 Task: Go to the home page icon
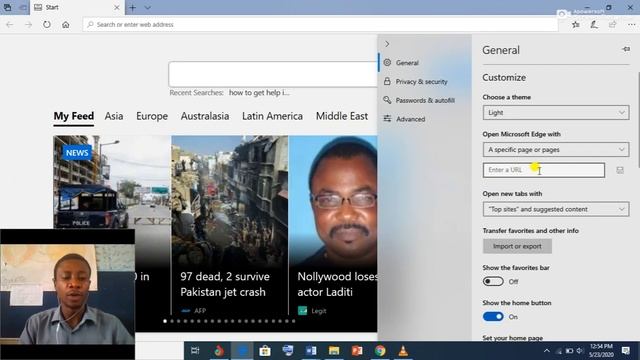pos(66,24)
